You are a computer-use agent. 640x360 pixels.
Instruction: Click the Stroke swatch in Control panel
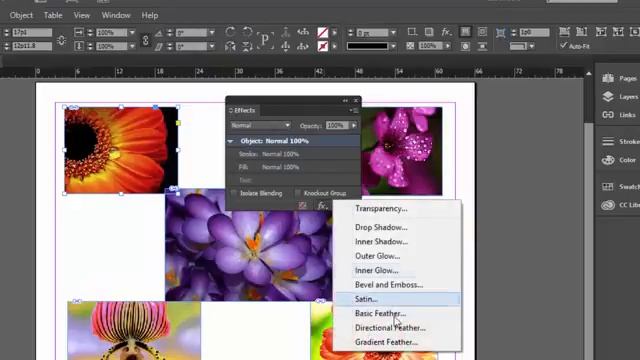tap(322, 47)
